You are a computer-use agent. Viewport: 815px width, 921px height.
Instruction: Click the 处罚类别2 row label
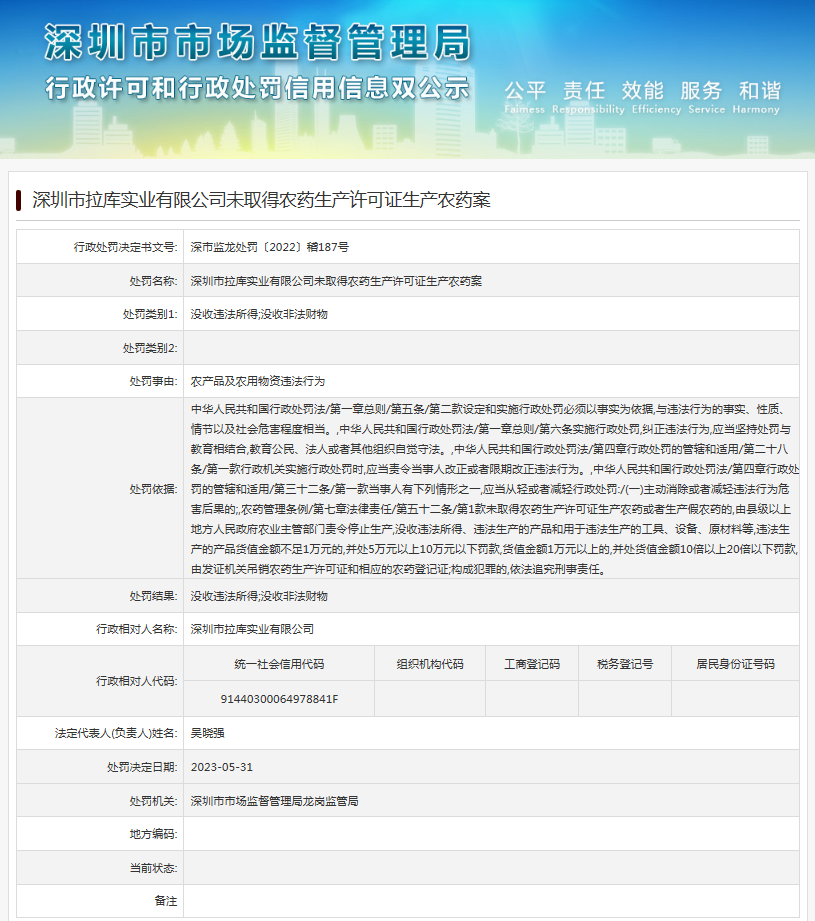pos(150,348)
